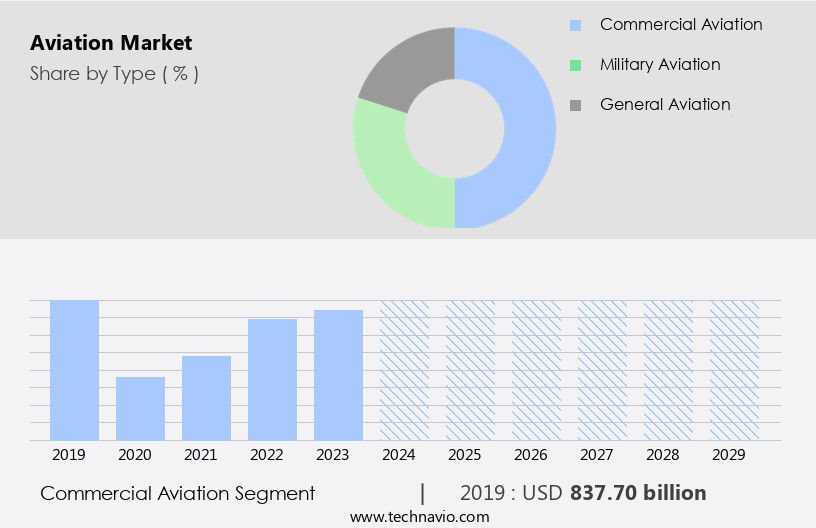Click the hatched 2024 forecast bar

click(404, 370)
